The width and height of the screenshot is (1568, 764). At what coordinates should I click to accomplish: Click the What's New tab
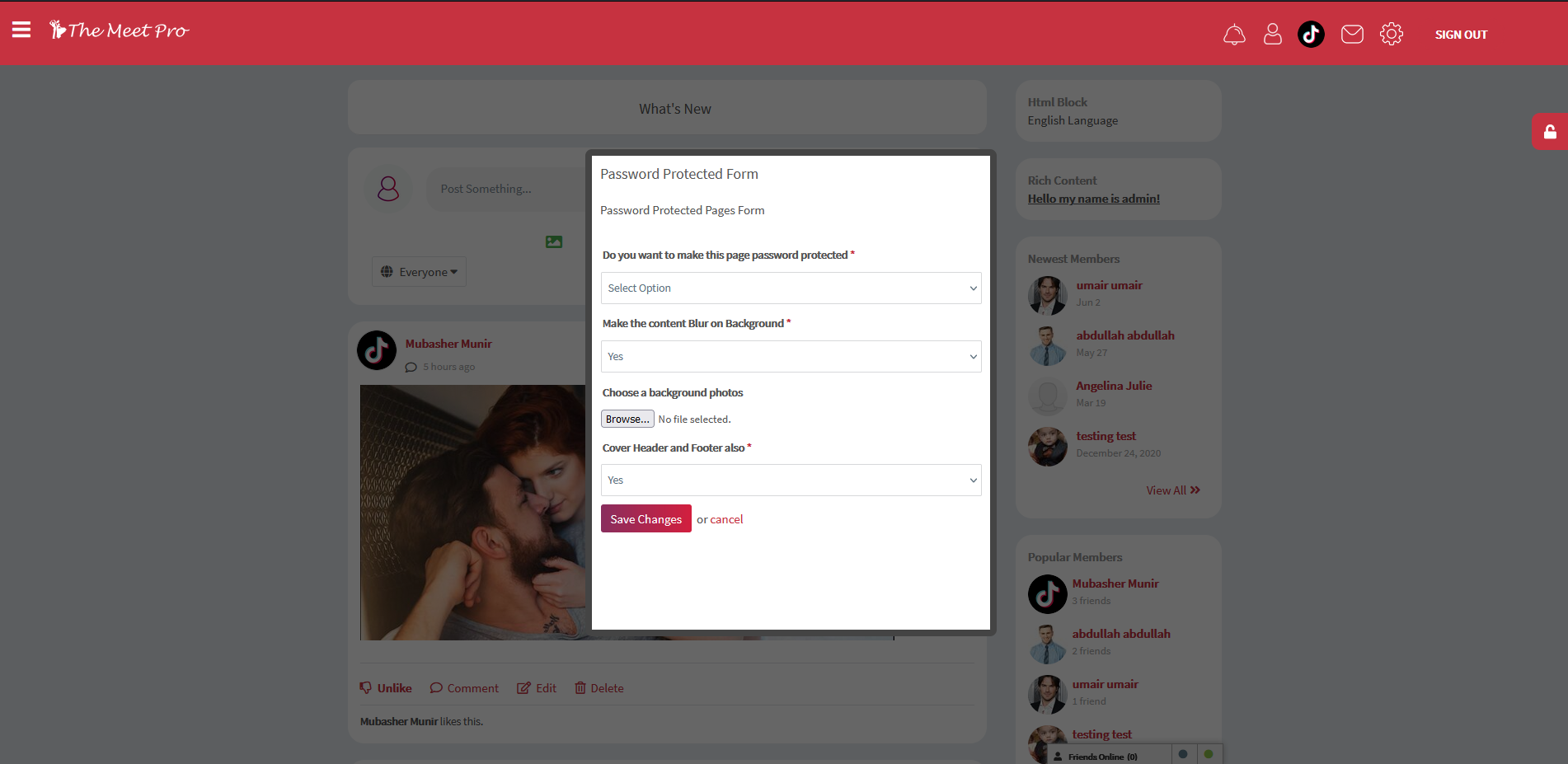coord(675,109)
